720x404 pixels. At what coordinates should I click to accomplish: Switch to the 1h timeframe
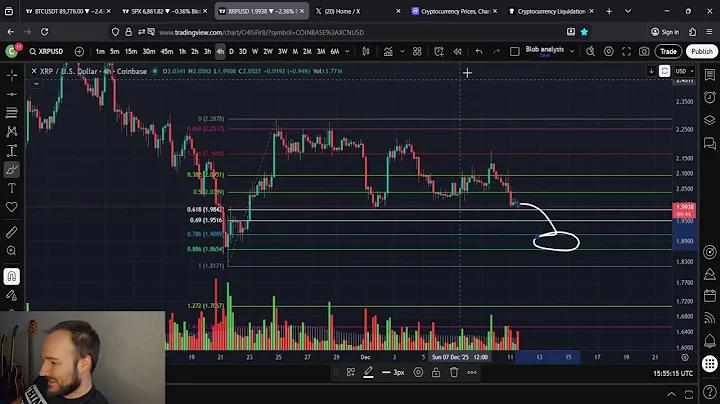pyautogui.click(x=182, y=51)
